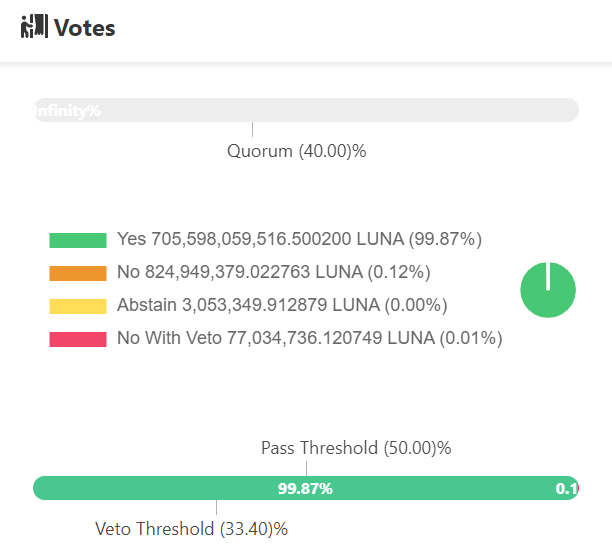612x549 pixels.
Task: Click the Votes panel heading text
Action: [85, 28]
